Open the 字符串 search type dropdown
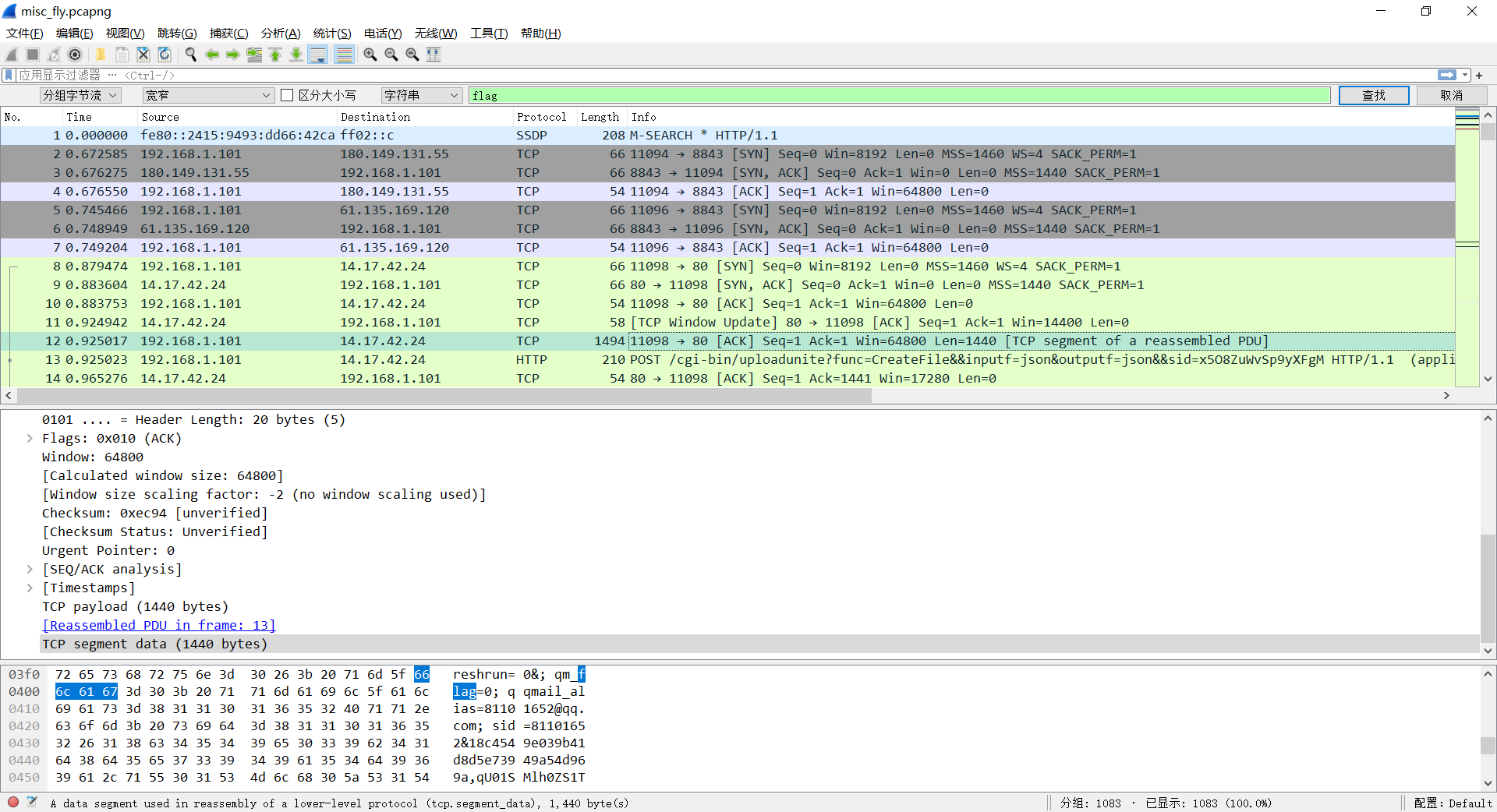This screenshot has width=1497, height=812. 421,95
